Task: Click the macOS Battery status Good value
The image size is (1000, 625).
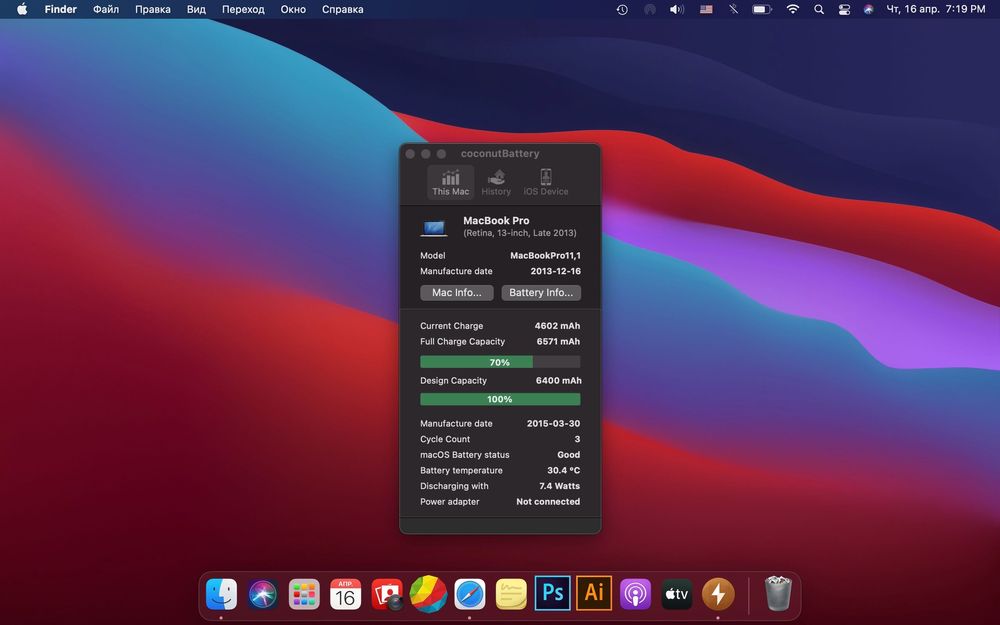Action: [568, 455]
